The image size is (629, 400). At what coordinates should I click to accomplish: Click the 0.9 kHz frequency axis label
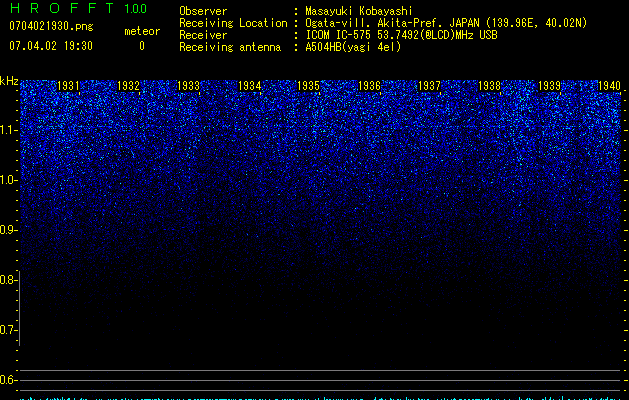(x=8, y=230)
